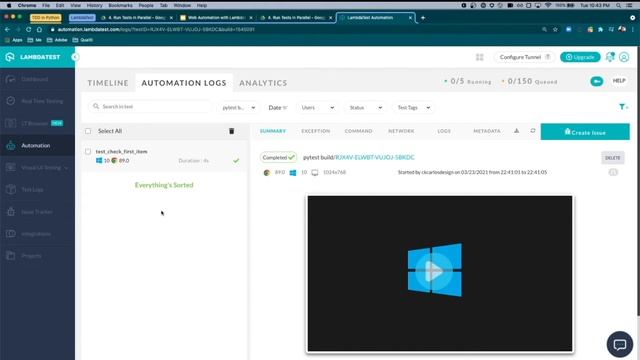
Task: Click the 0/150 Queued counter
Action: [x=529, y=81]
